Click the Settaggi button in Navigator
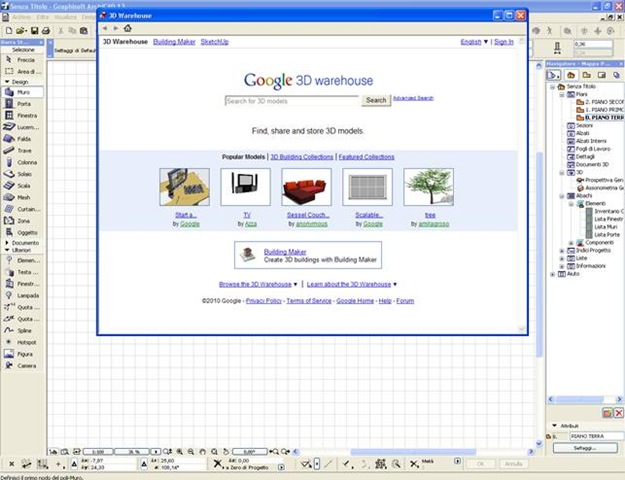The width and height of the screenshot is (625, 480). click(585, 448)
